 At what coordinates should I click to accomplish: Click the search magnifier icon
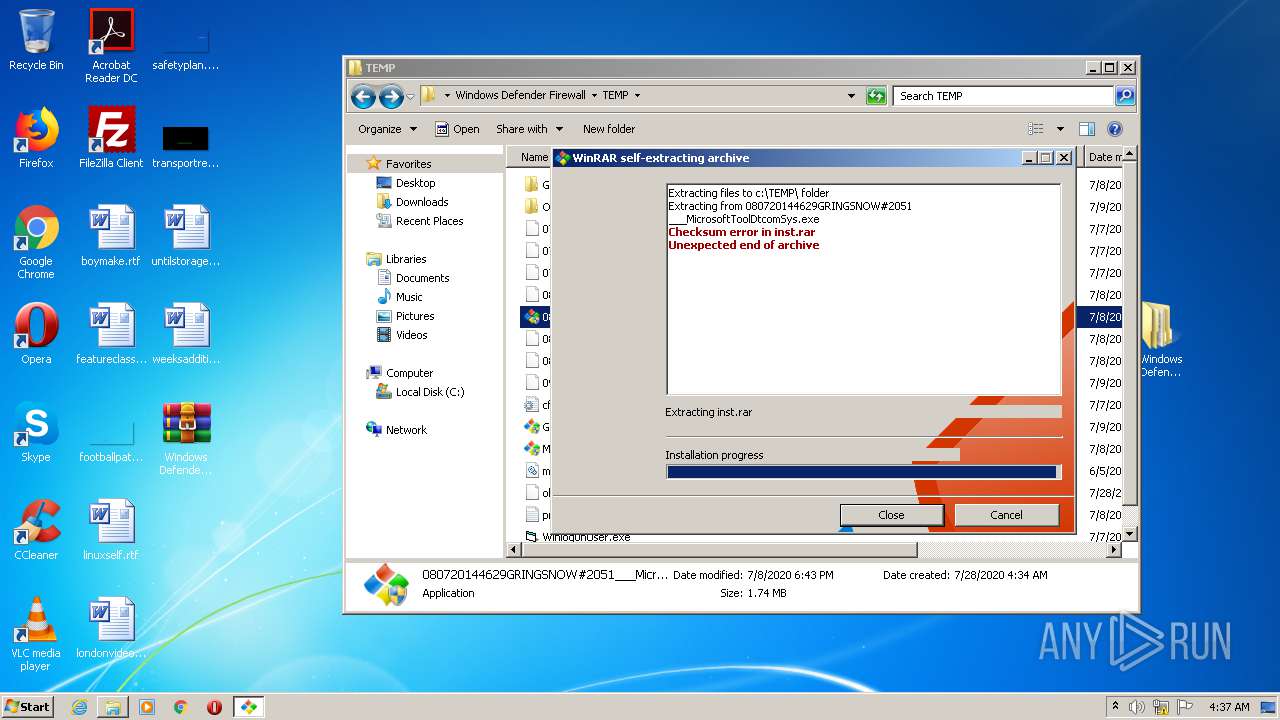1125,96
